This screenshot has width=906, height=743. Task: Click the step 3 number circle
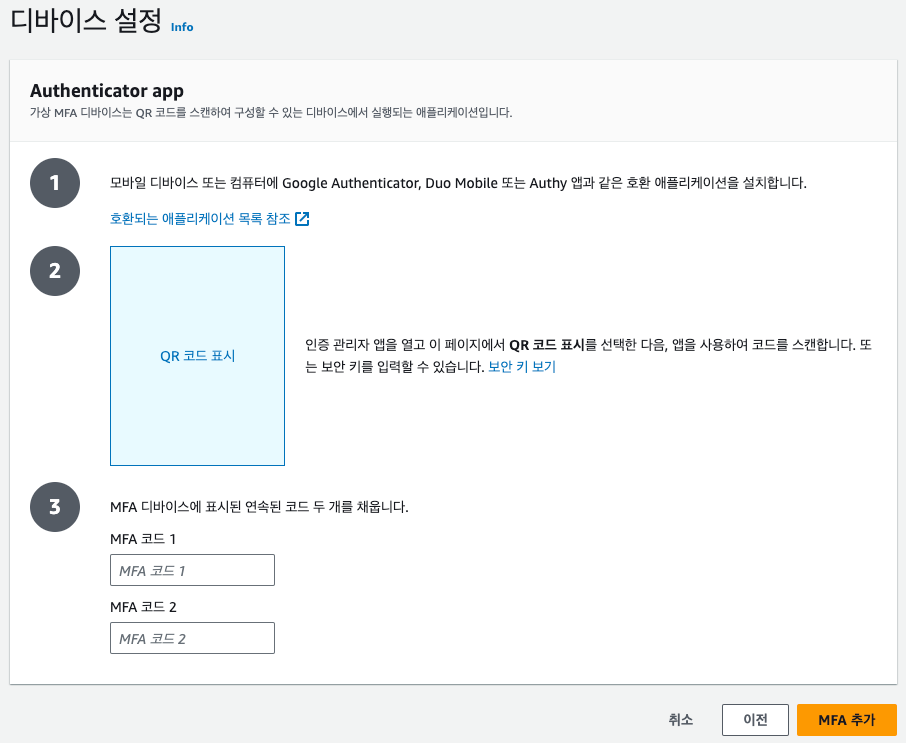point(55,507)
